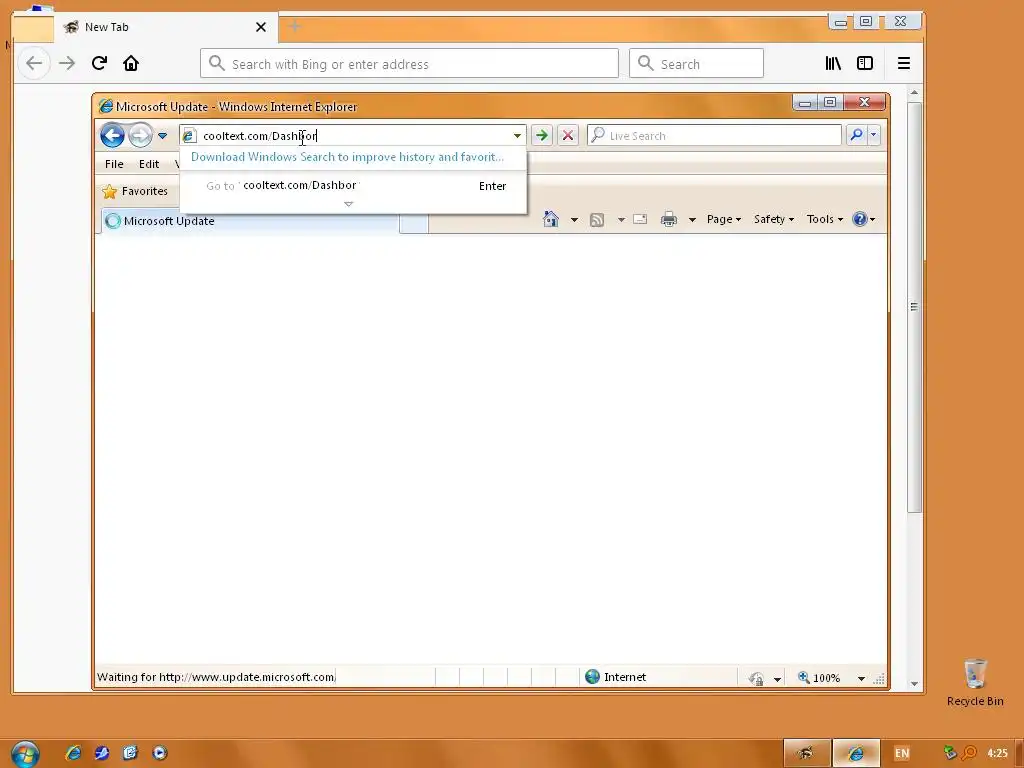The width and height of the screenshot is (1024, 768).
Task: Click the outer page scrollbar up arrow
Action: (914, 93)
